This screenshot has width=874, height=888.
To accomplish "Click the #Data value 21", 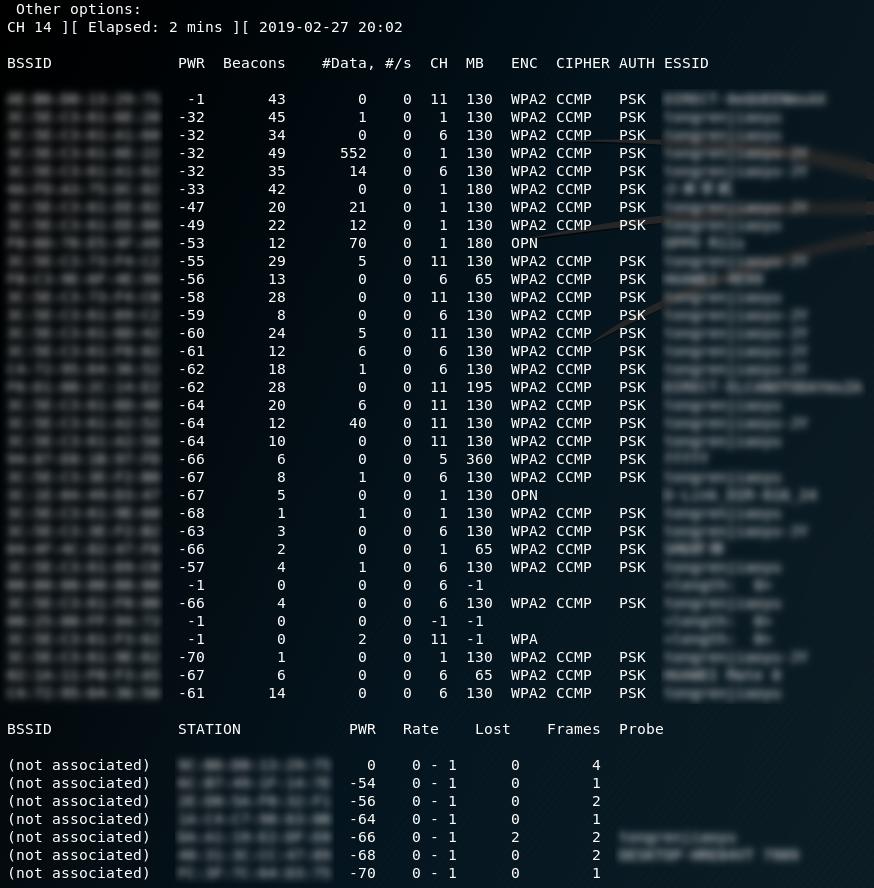I will click(357, 208).
